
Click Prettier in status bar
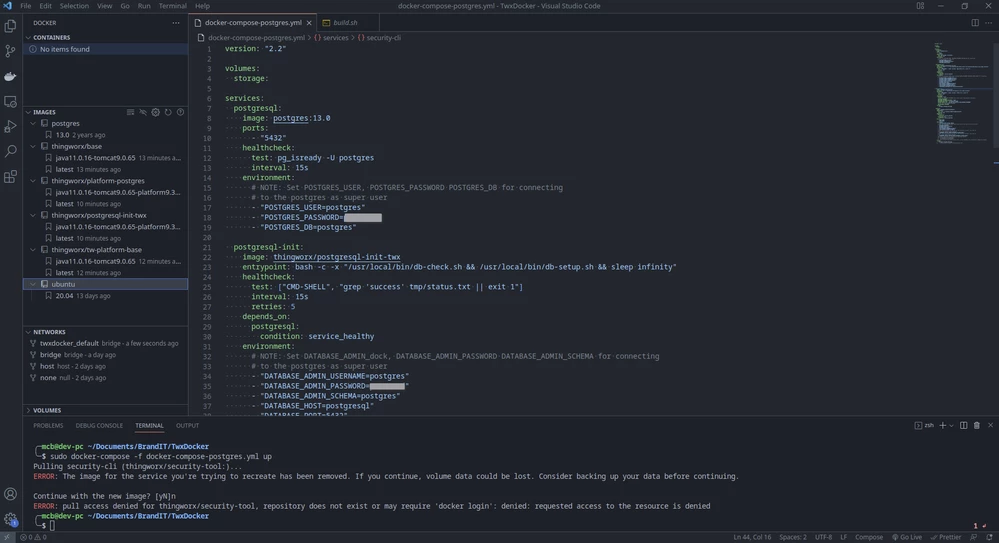point(946,537)
